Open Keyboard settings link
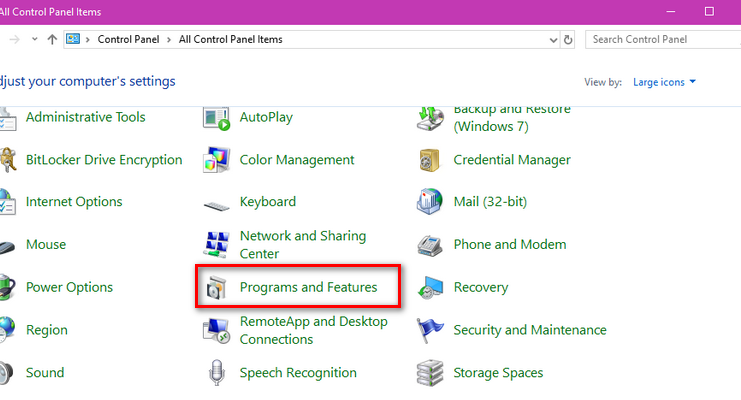This screenshot has width=741, height=400. tap(268, 202)
